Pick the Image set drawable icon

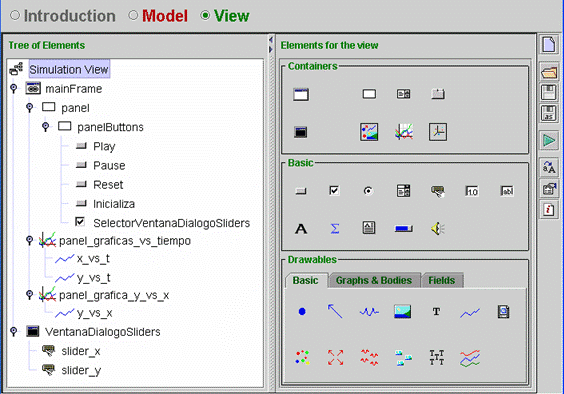pyautogui.click(x=403, y=358)
